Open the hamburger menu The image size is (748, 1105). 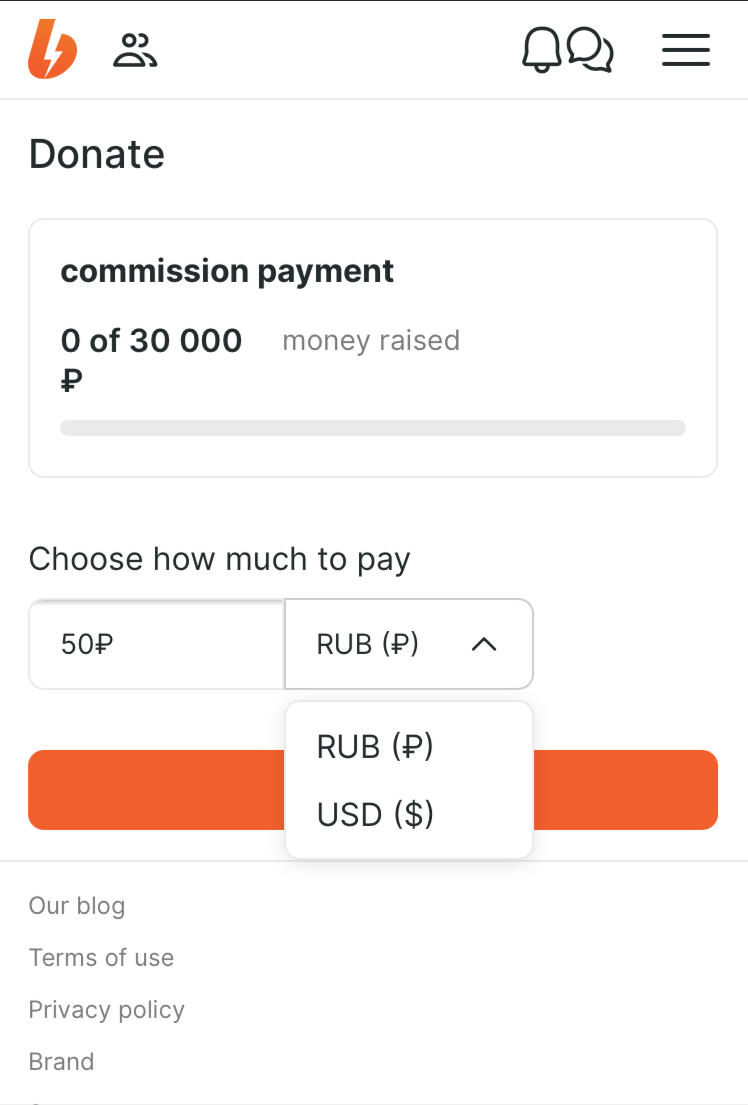pos(685,50)
